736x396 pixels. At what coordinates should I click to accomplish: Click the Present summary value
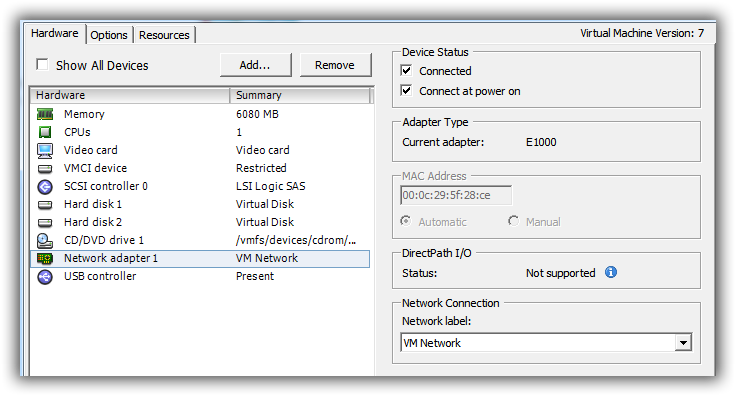[255, 276]
